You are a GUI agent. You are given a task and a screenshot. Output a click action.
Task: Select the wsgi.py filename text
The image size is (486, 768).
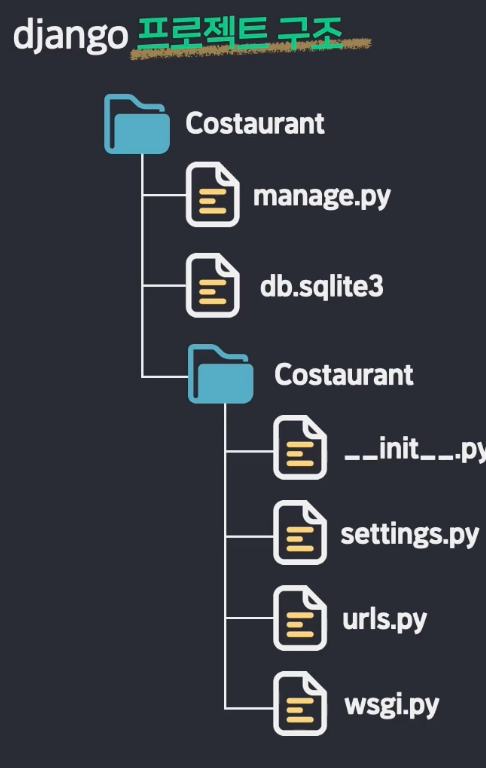coord(392,706)
